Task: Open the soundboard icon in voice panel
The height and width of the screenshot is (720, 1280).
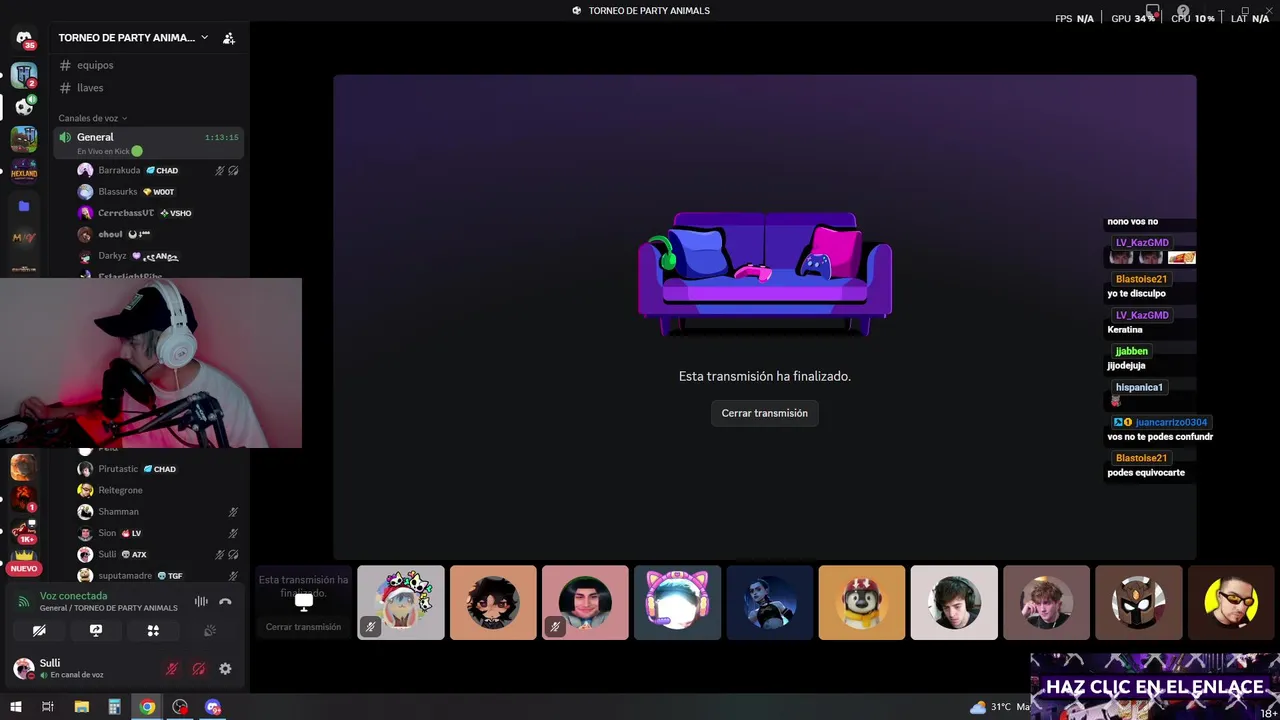Action: click(x=210, y=631)
